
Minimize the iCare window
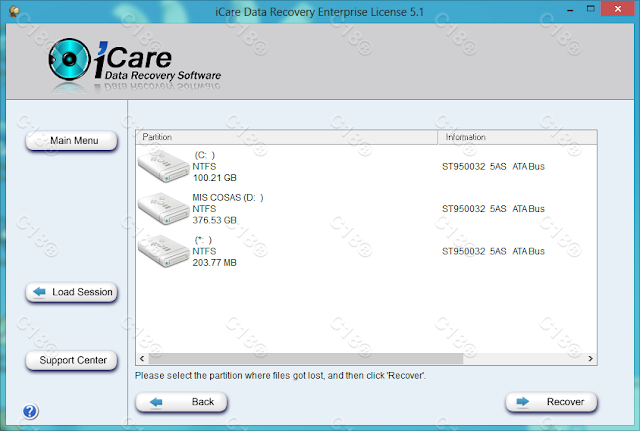point(570,9)
